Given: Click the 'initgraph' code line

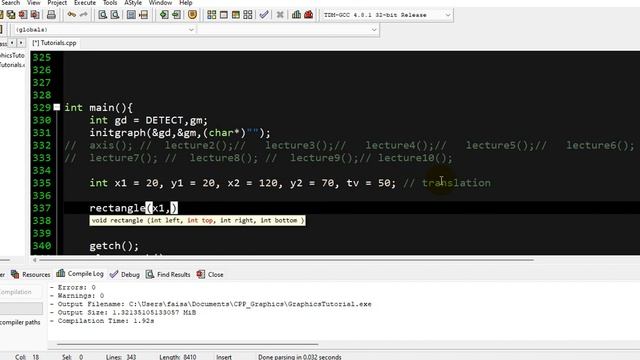Looking at the screenshot, I should (180, 133).
